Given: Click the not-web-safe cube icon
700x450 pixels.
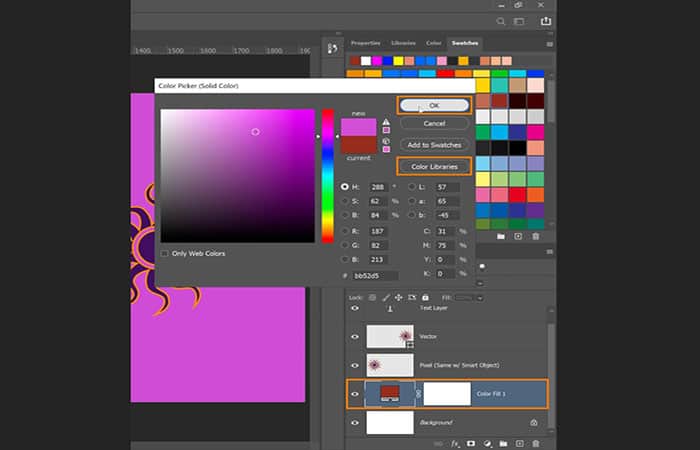Looking at the screenshot, I should [386, 141].
